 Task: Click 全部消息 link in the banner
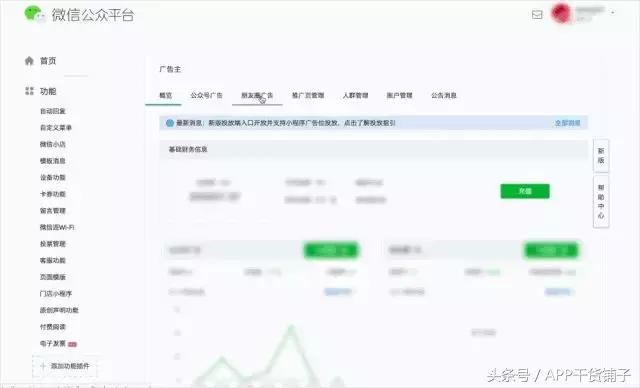(x=567, y=123)
